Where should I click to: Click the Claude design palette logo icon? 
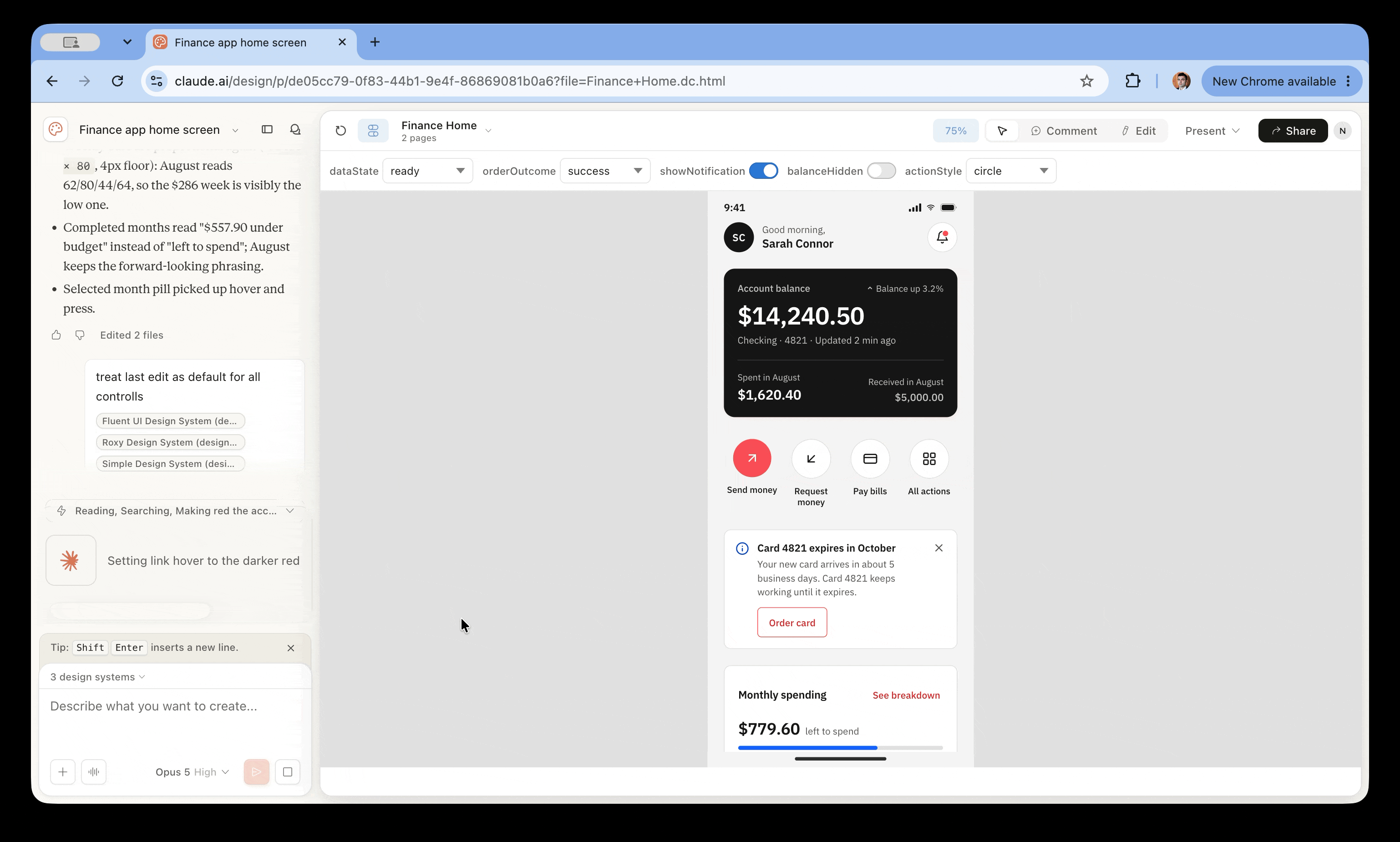(x=56, y=129)
